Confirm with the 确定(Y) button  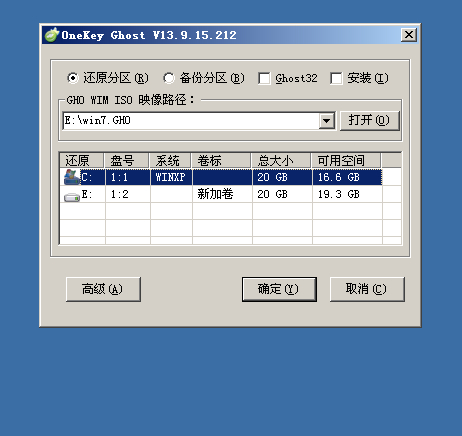click(x=279, y=289)
